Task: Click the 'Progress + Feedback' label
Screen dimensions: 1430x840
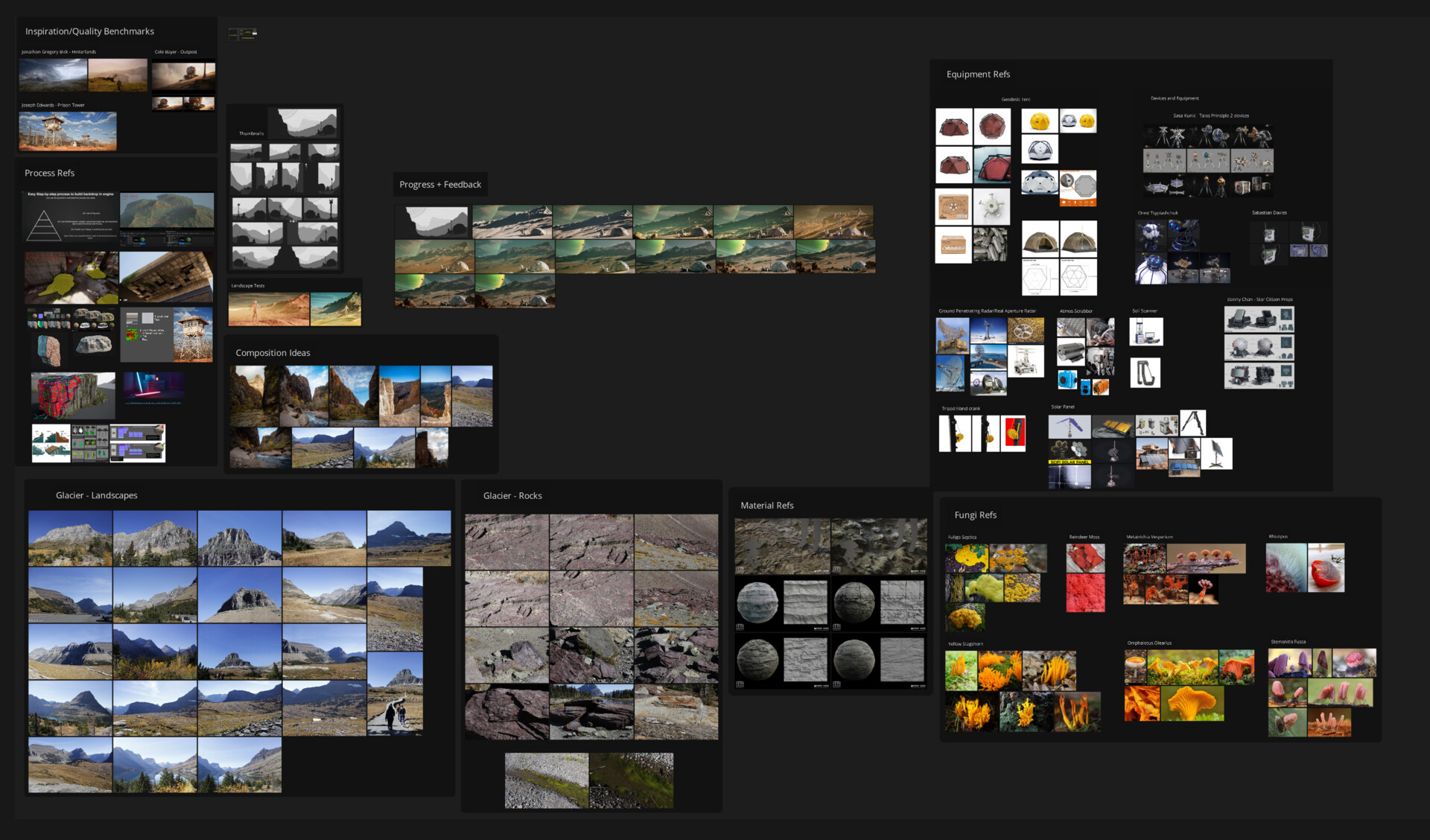Action: pos(439,185)
